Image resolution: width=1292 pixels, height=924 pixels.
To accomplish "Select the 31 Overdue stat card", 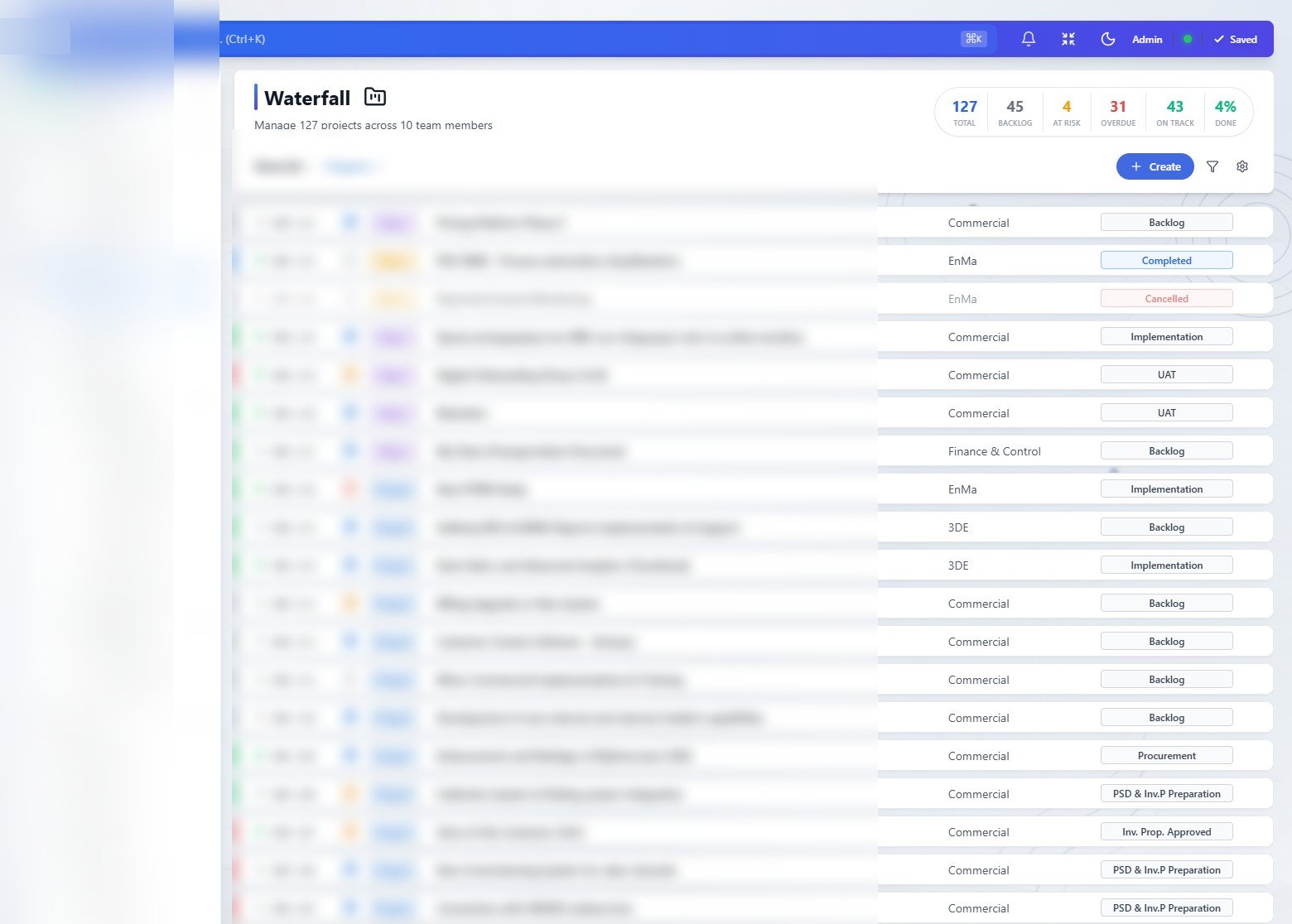I will [x=1118, y=112].
